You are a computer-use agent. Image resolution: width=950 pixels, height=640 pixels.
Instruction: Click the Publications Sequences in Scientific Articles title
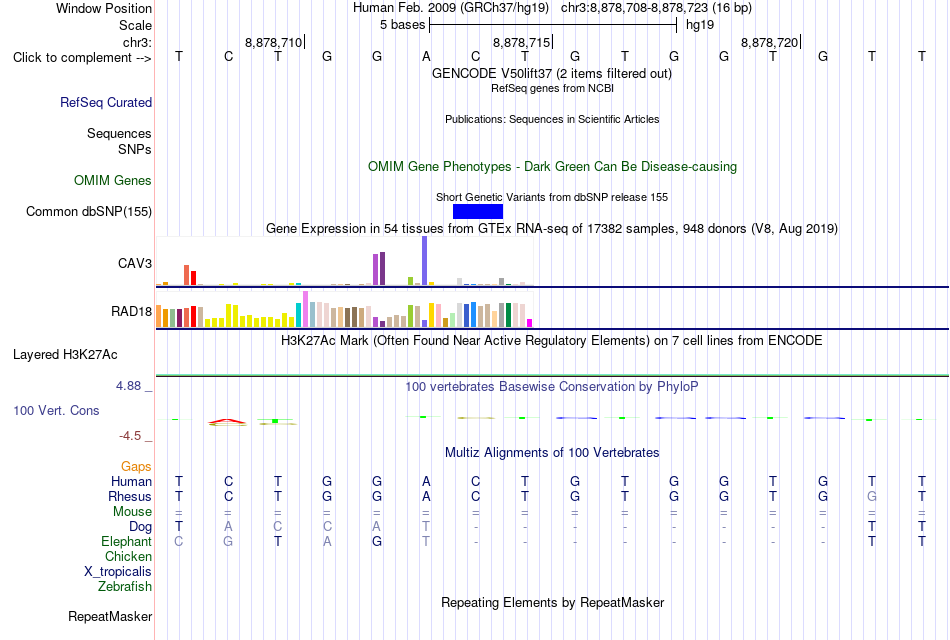552,119
